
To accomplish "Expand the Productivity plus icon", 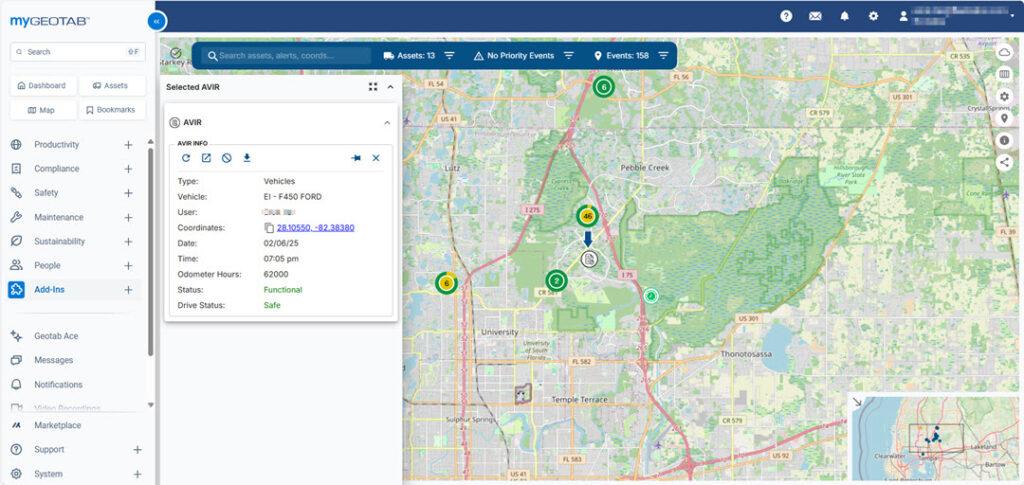I will 128,145.
